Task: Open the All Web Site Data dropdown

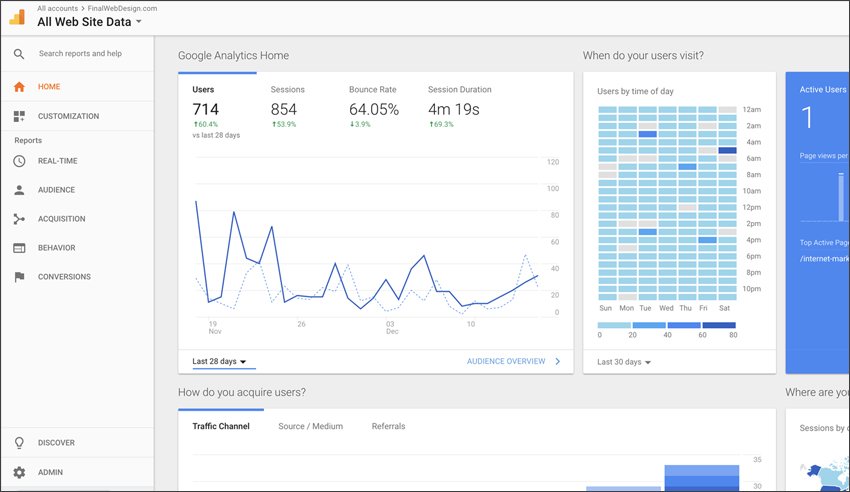Action: [90, 22]
